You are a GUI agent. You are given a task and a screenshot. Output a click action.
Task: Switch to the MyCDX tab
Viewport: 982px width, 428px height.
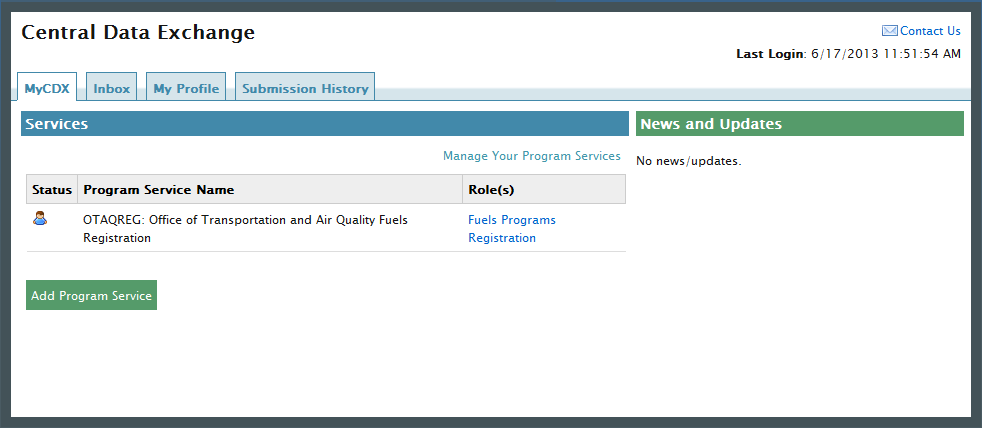[47, 88]
